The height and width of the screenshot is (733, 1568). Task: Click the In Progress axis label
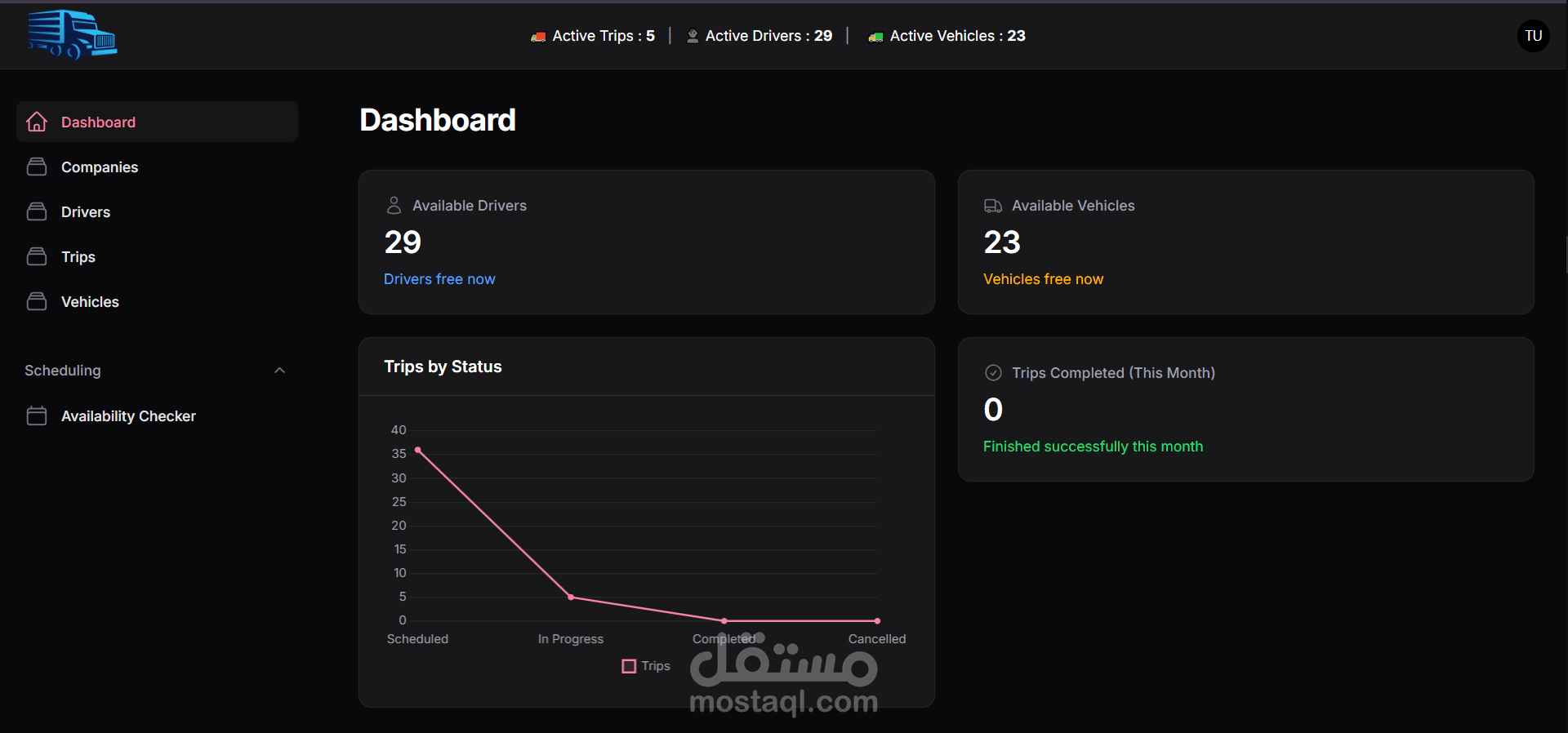(571, 639)
